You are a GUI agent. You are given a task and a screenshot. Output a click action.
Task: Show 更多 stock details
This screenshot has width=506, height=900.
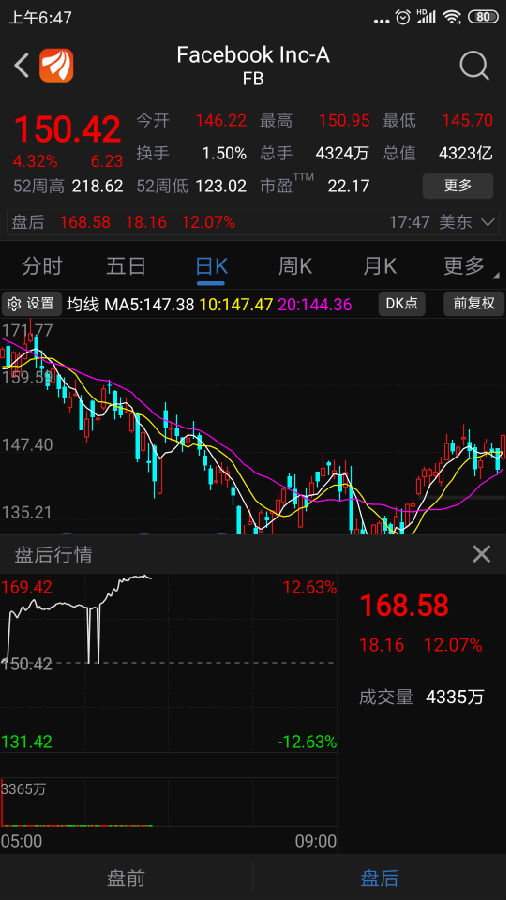(458, 185)
